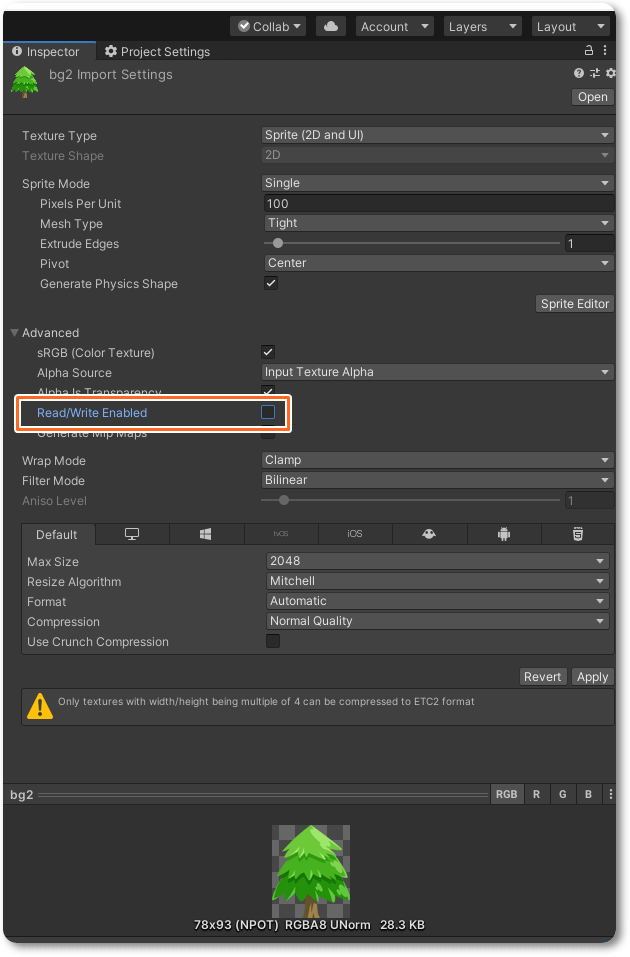
Task: Click the Apply button
Action: [x=592, y=676]
